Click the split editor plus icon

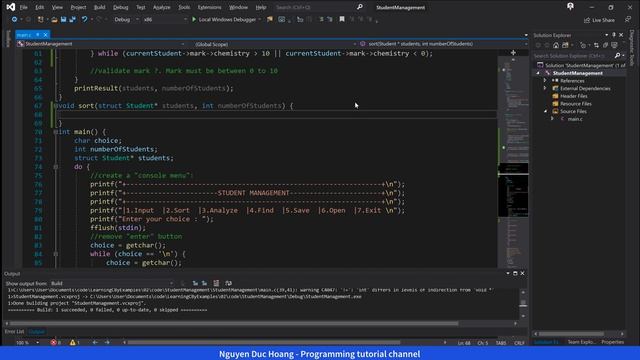coord(513,53)
